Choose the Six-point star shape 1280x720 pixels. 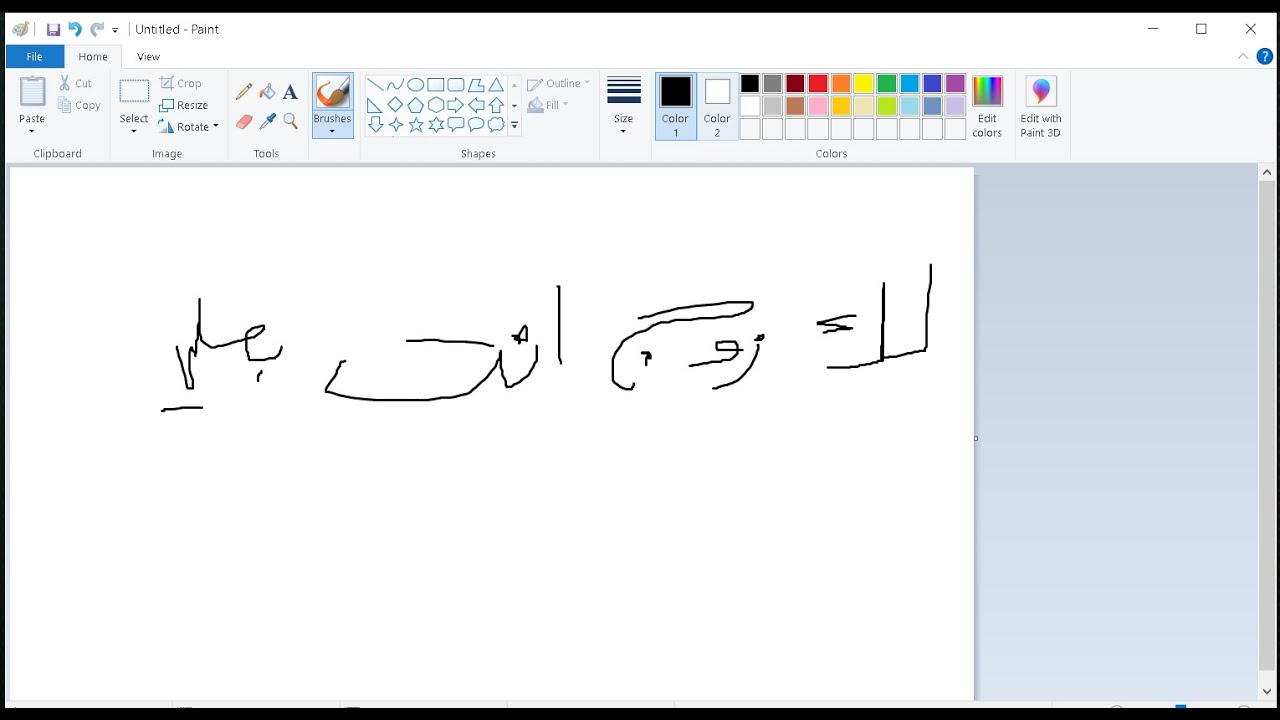coord(436,125)
